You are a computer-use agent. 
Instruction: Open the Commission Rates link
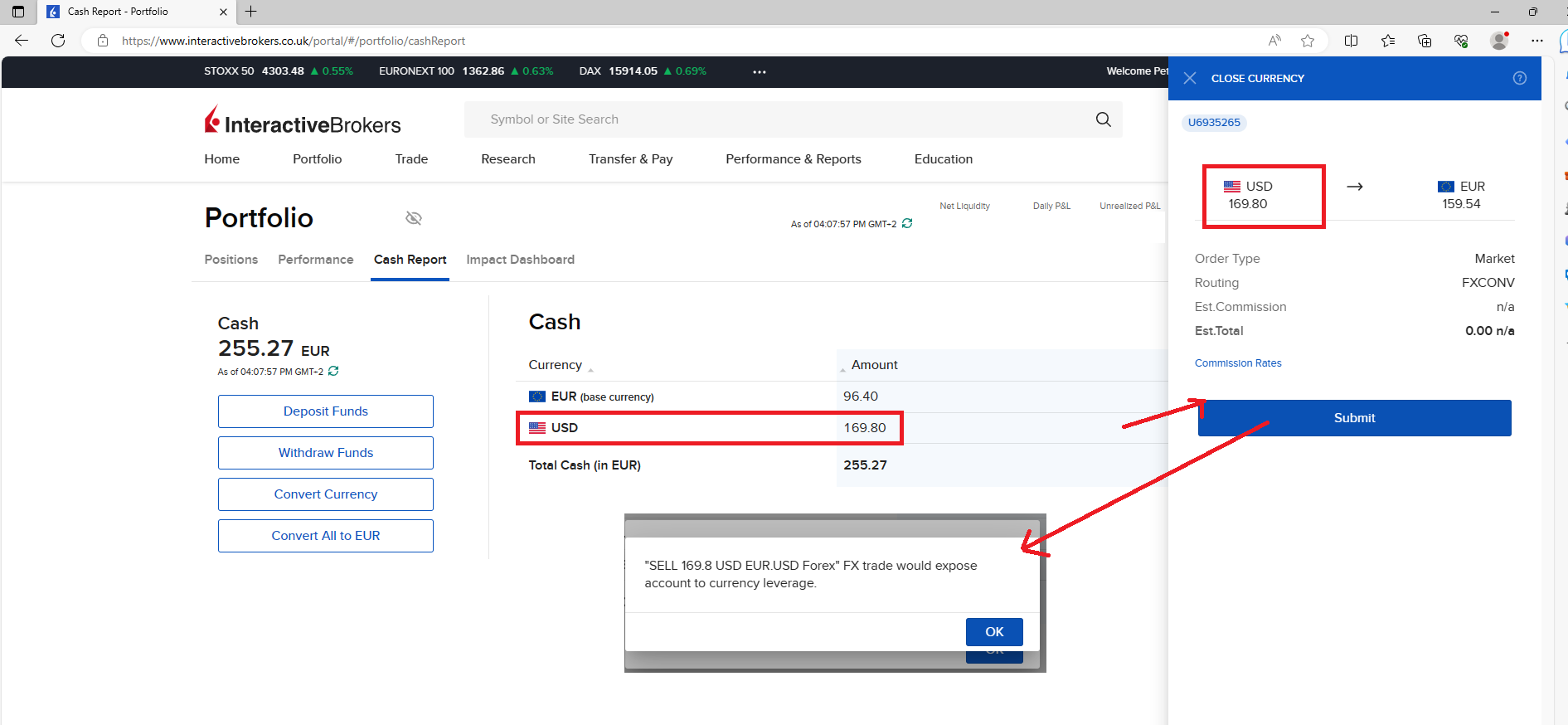[x=1237, y=363]
